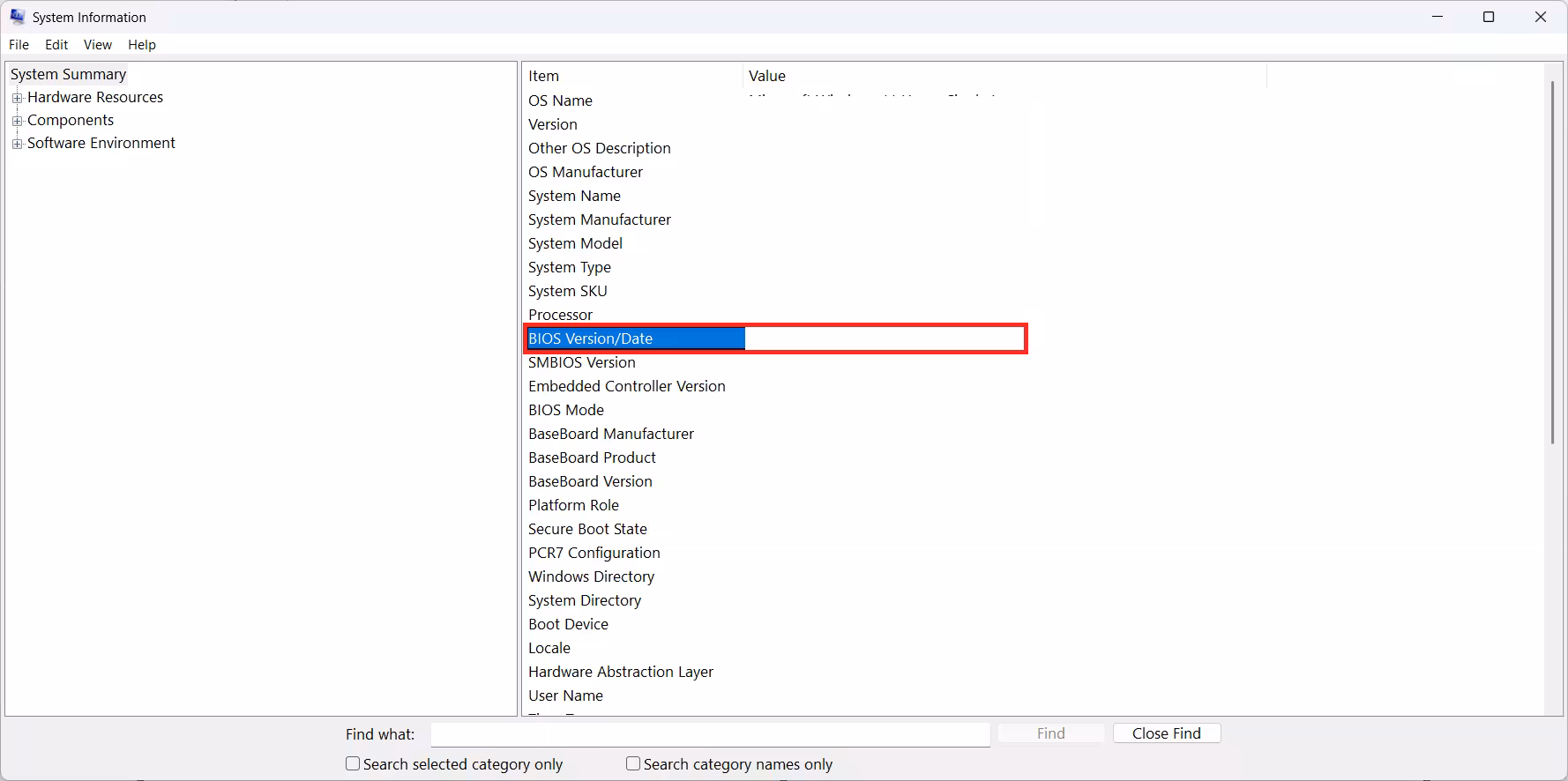Open the File menu
Viewport: 1568px width, 781px height.
pyautogui.click(x=19, y=45)
